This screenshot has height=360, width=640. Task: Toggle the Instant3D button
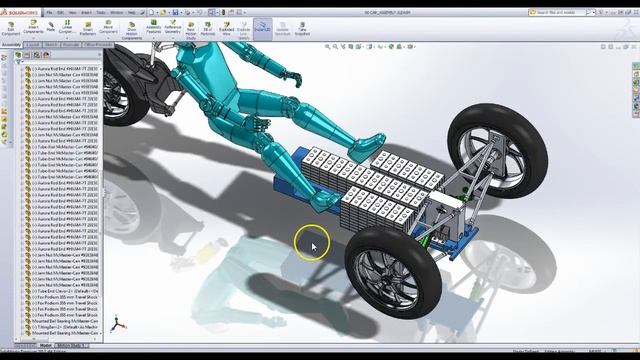click(x=262, y=28)
